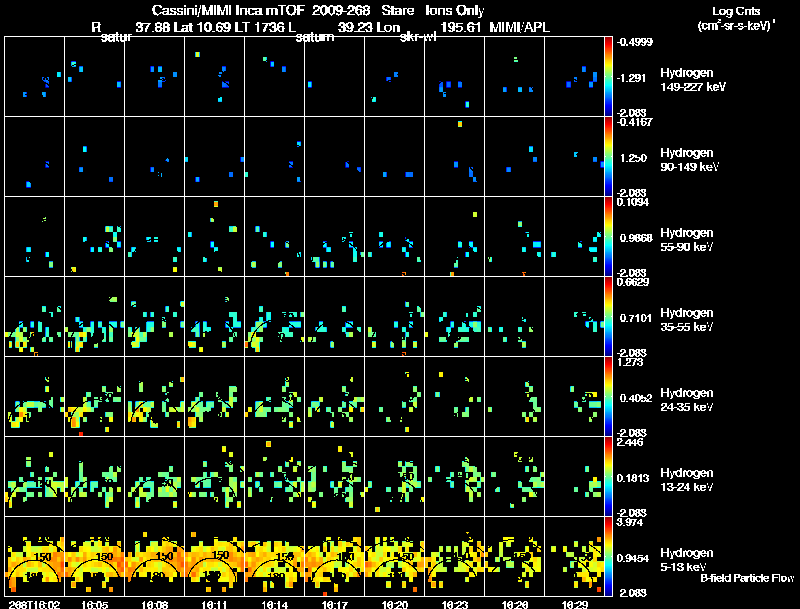
Task: Click the color scale bar for 55-90 keV
Action: pos(608,237)
